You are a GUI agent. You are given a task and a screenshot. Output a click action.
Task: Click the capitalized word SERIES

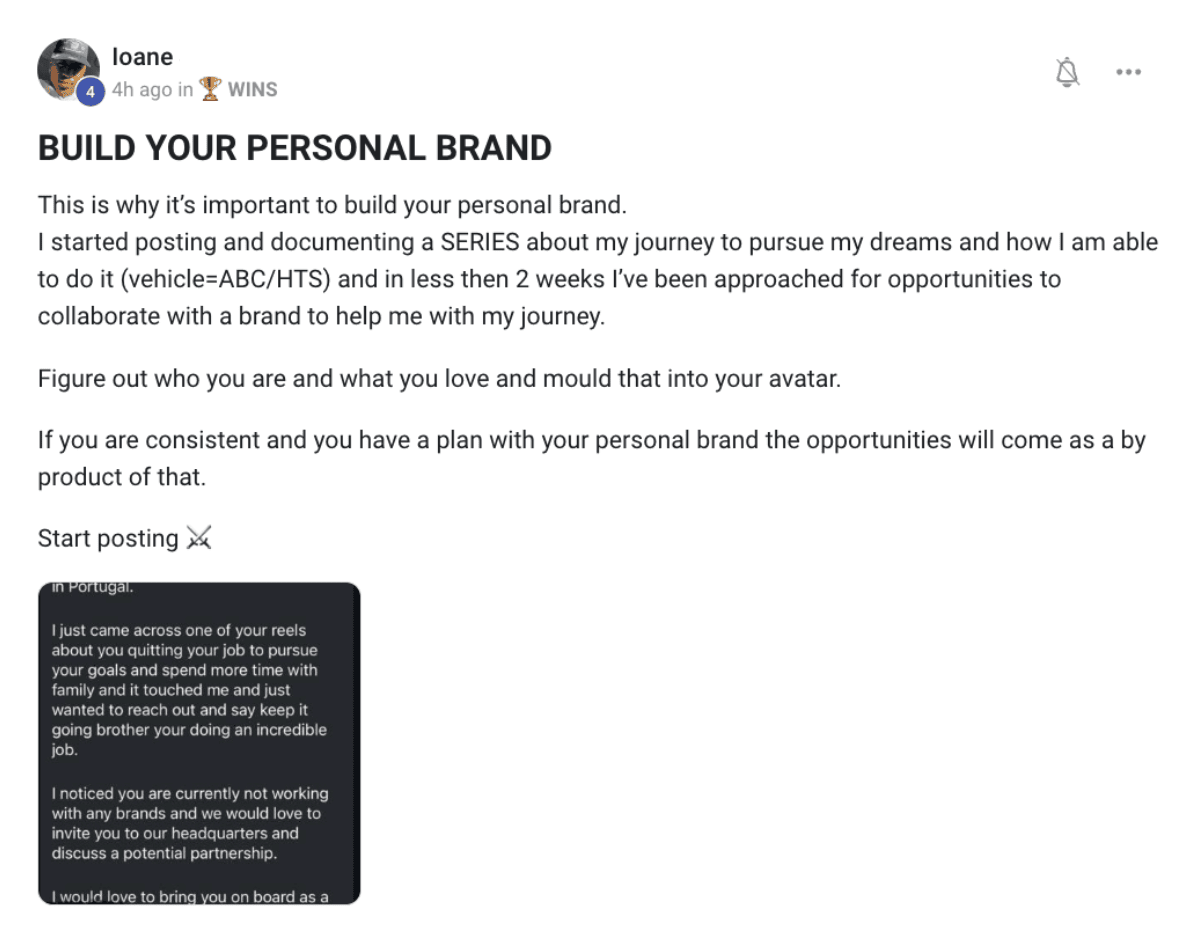[480, 242]
